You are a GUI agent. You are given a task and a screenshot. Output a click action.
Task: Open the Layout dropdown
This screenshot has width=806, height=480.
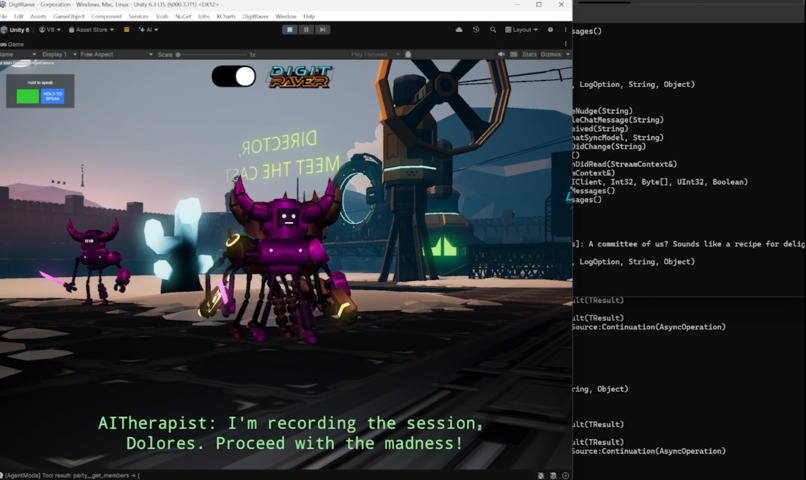click(x=521, y=30)
